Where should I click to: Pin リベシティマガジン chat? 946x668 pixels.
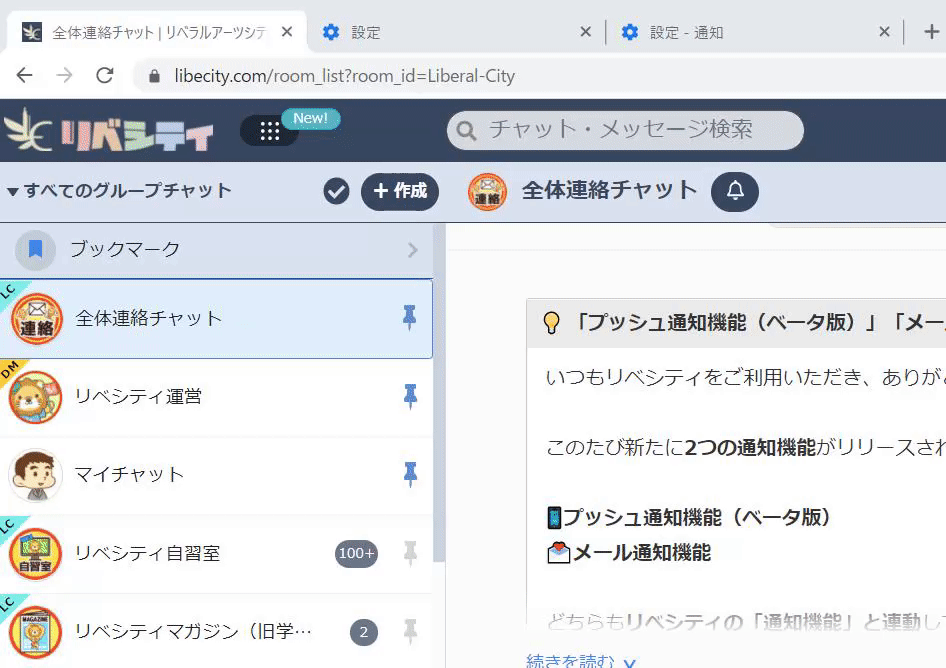click(x=410, y=632)
